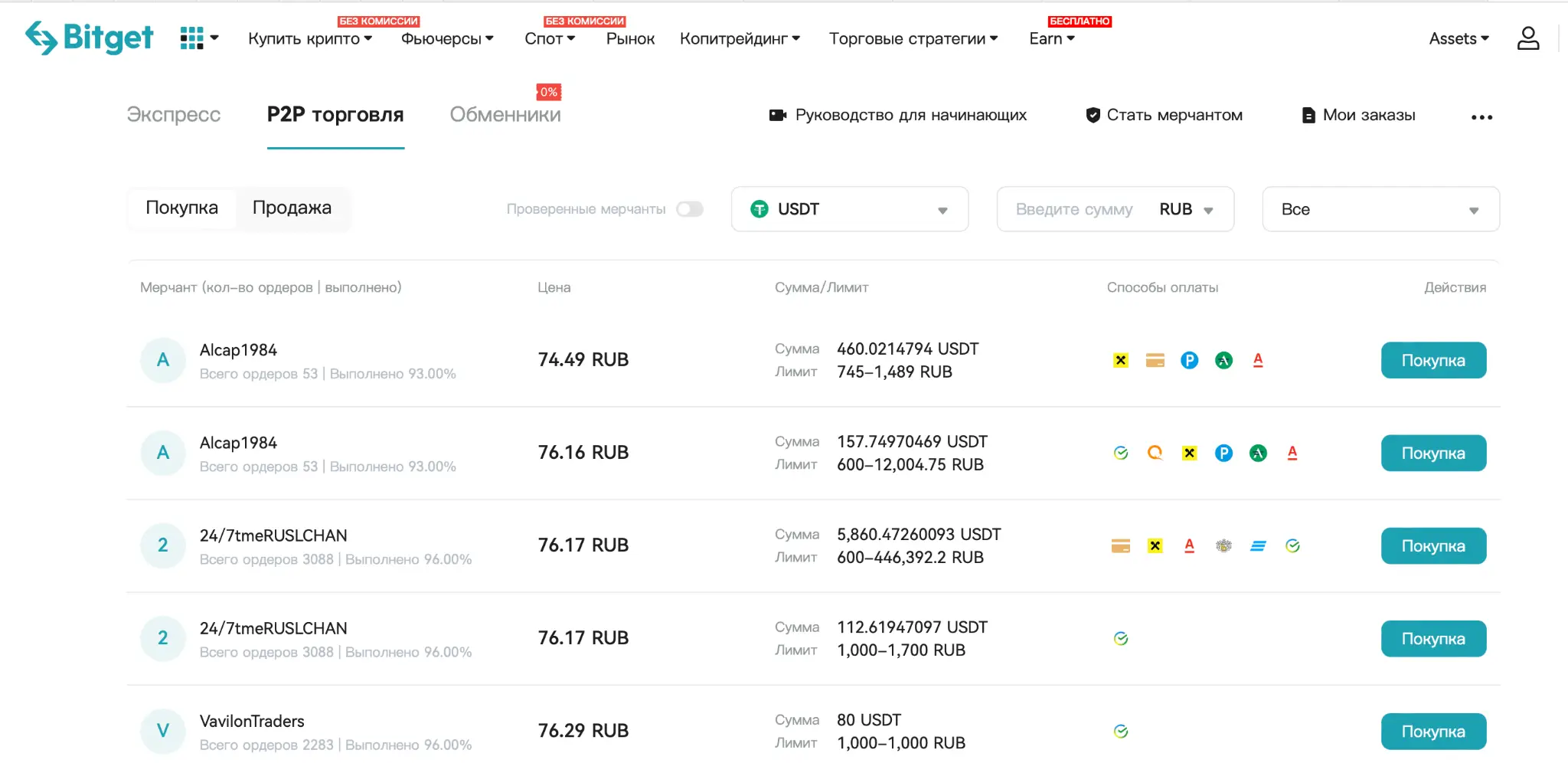1568x776 pixels.
Task: Click Покупка button for the 74.49 RUB offer
Action: 1433,360
